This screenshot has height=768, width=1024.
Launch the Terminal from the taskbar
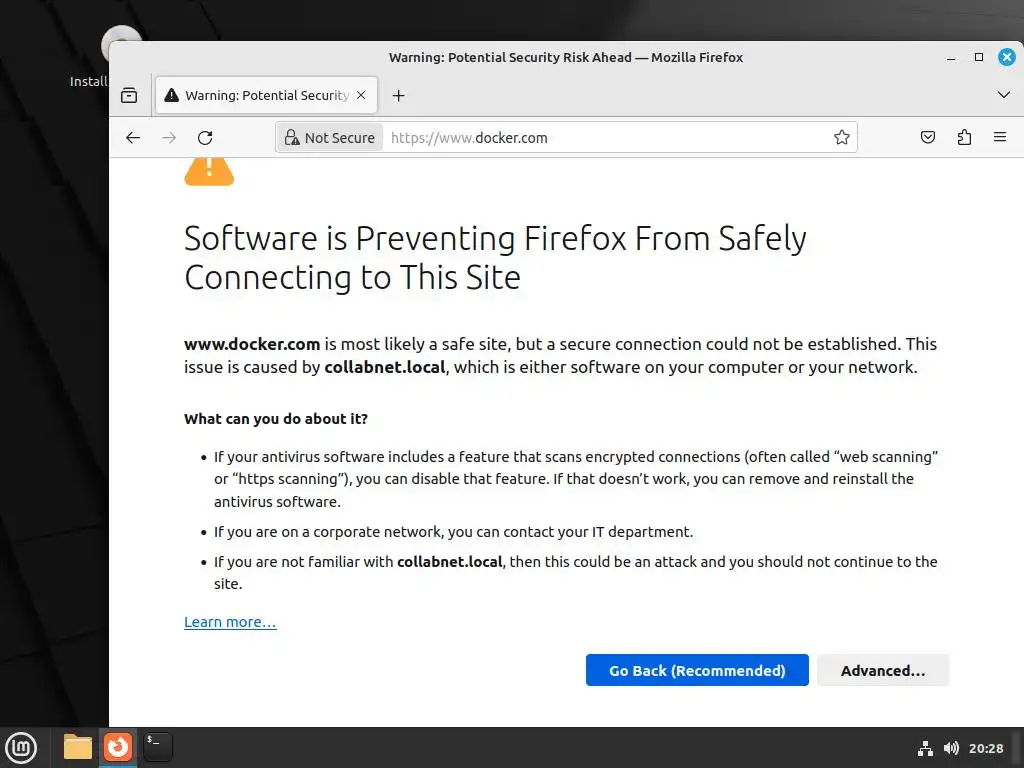tap(158, 747)
